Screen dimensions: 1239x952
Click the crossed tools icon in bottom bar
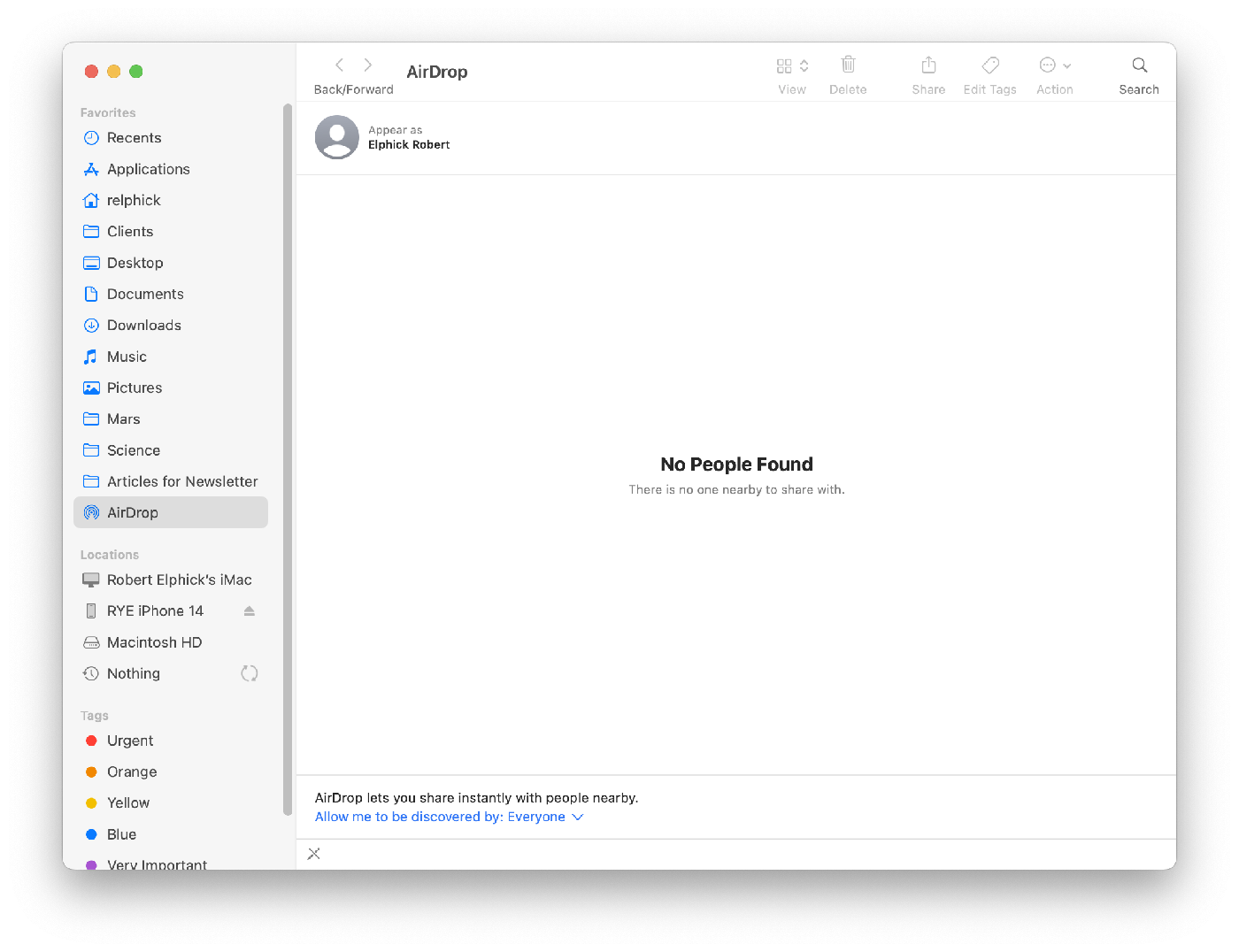tap(314, 854)
